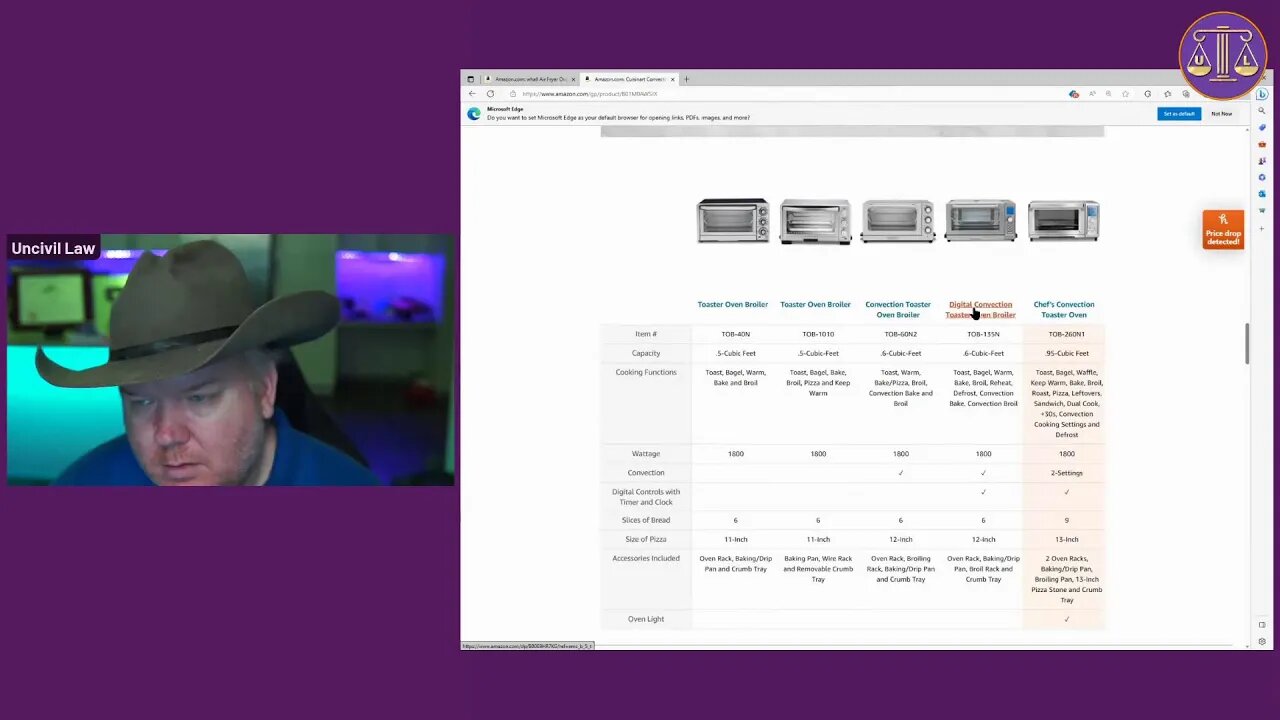Click the read aloud icon in address bar
This screenshot has width=1280, height=720.
[x=1092, y=94]
